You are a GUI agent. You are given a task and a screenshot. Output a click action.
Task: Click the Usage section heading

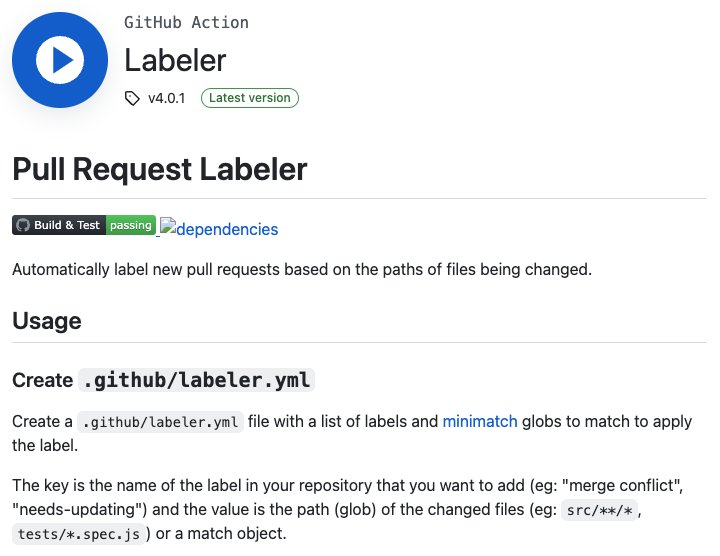(x=47, y=320)
